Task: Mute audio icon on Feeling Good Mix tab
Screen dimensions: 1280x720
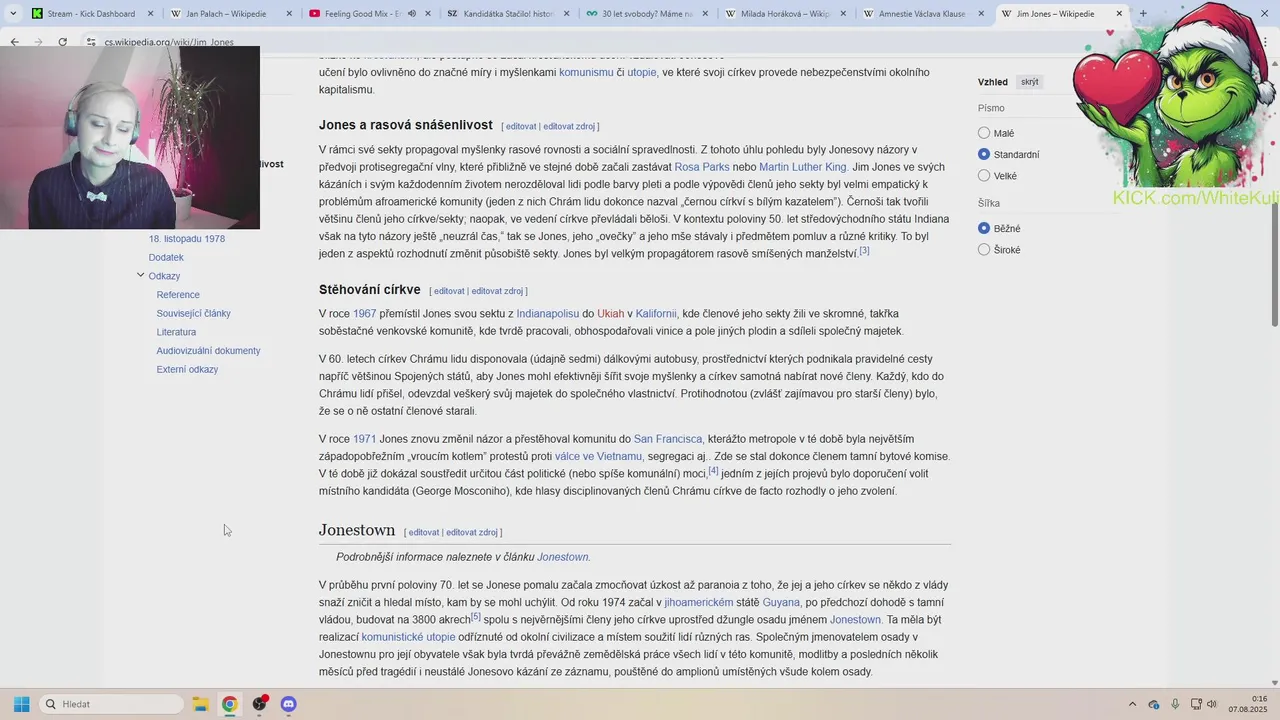Action: point(412,14)
